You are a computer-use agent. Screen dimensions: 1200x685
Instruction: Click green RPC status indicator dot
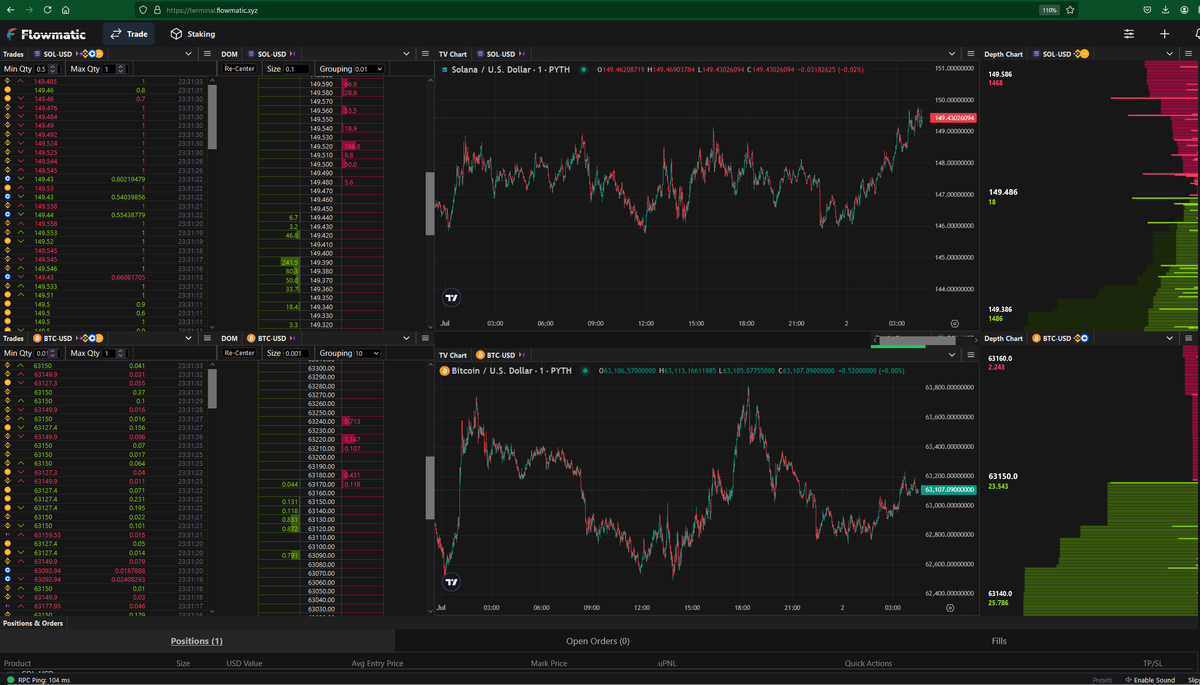pyautogui.click(x=9, y=680)
